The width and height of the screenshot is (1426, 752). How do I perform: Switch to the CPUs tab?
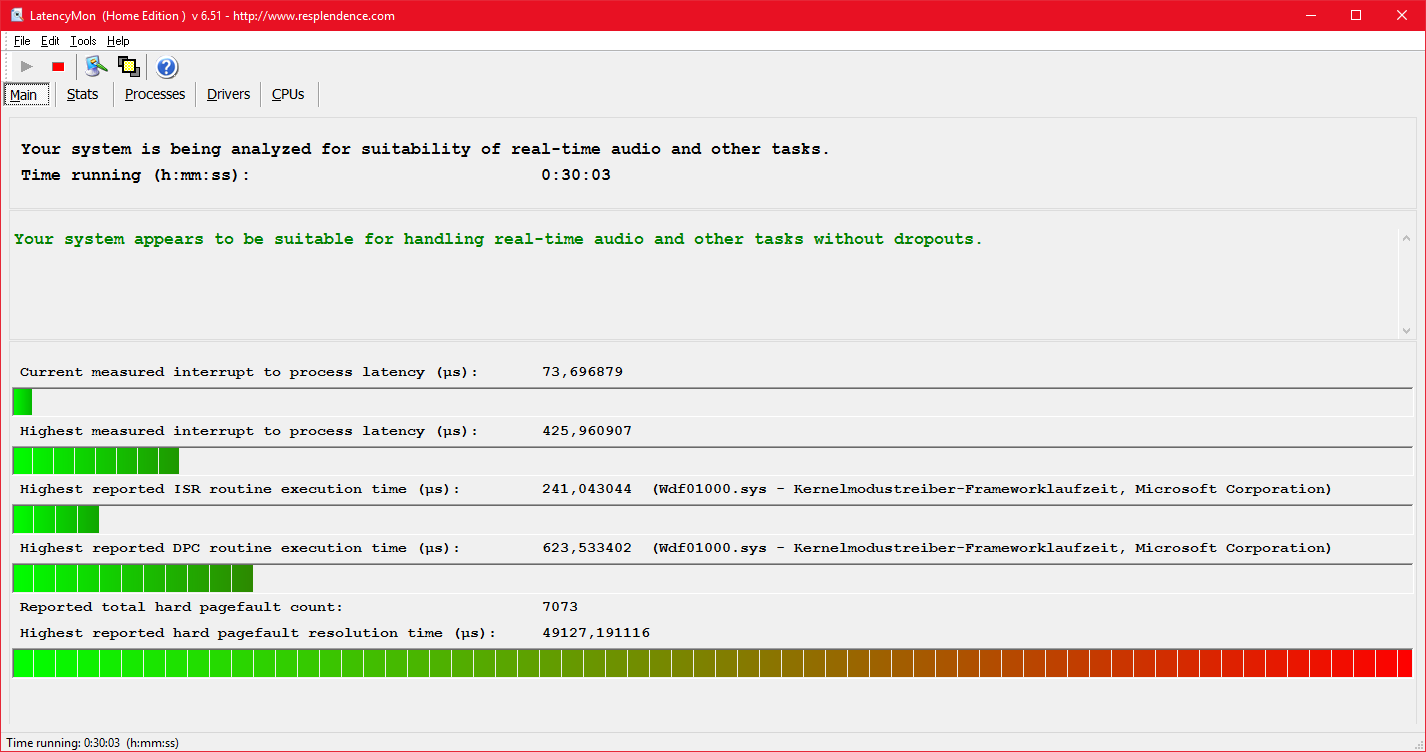pos(288,94)
